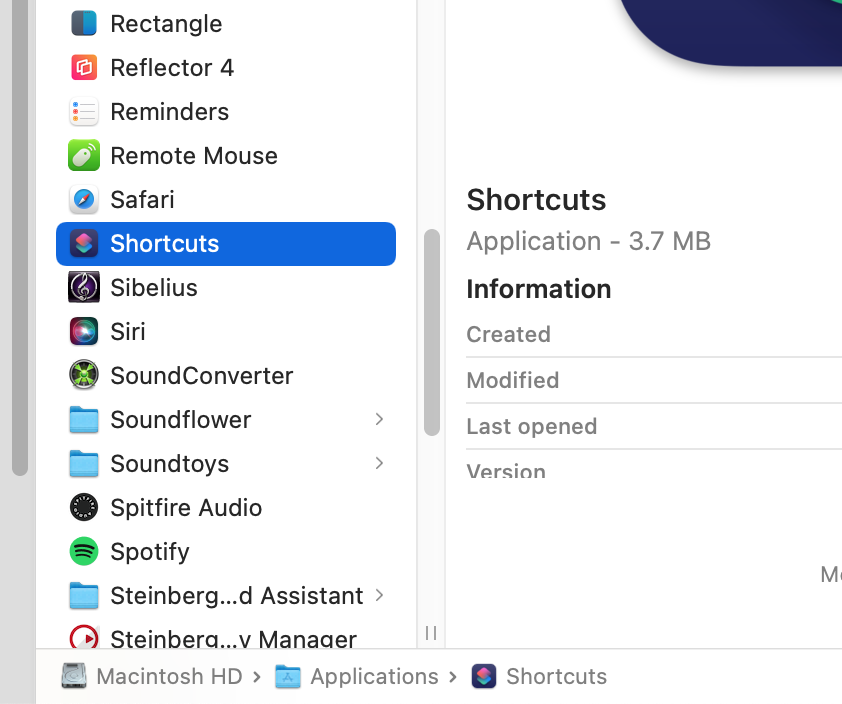Expand the Steinberg...d Assistant folder chevron
842x704 pixels.
click(379, 596)
